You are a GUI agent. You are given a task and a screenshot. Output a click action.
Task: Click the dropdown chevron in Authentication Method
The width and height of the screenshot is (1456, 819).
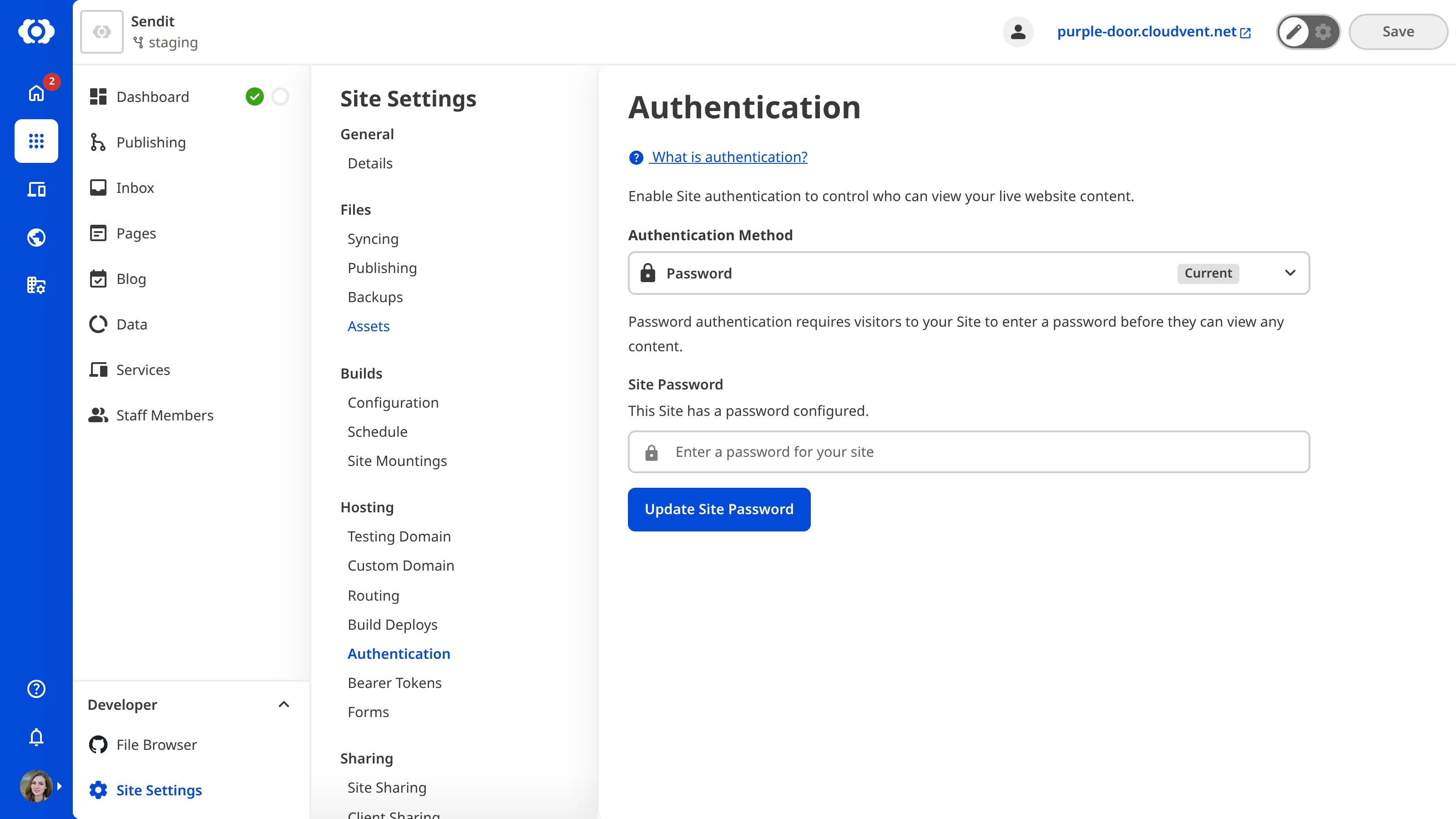tap(1290, 273)
